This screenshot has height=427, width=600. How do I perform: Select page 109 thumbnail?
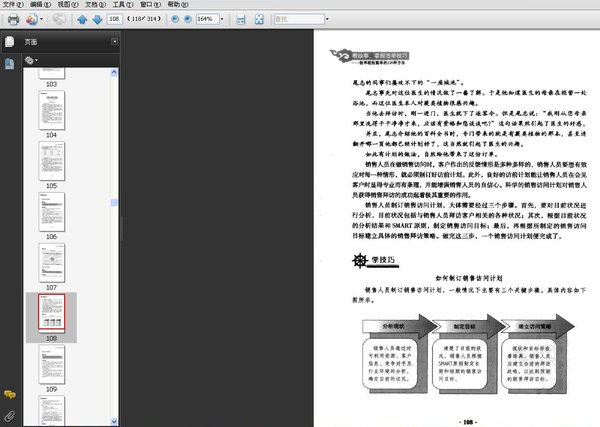[x=52, y=364]
